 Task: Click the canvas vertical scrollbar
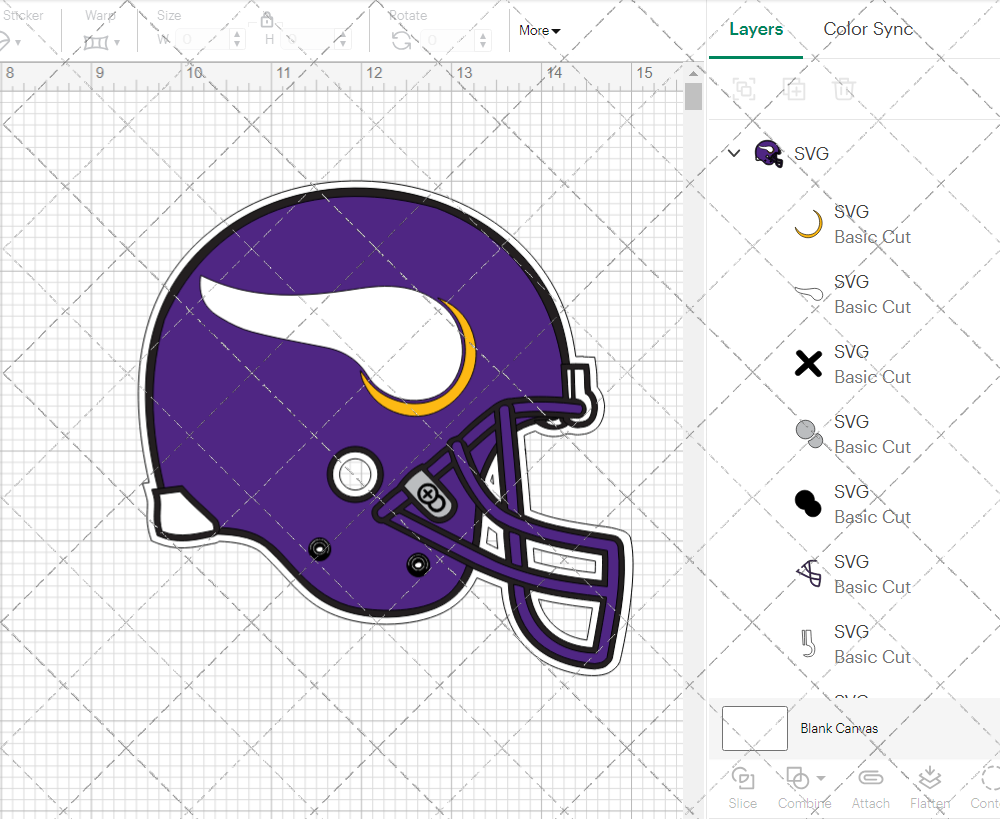pyautogui.click(x=693, y=97)
